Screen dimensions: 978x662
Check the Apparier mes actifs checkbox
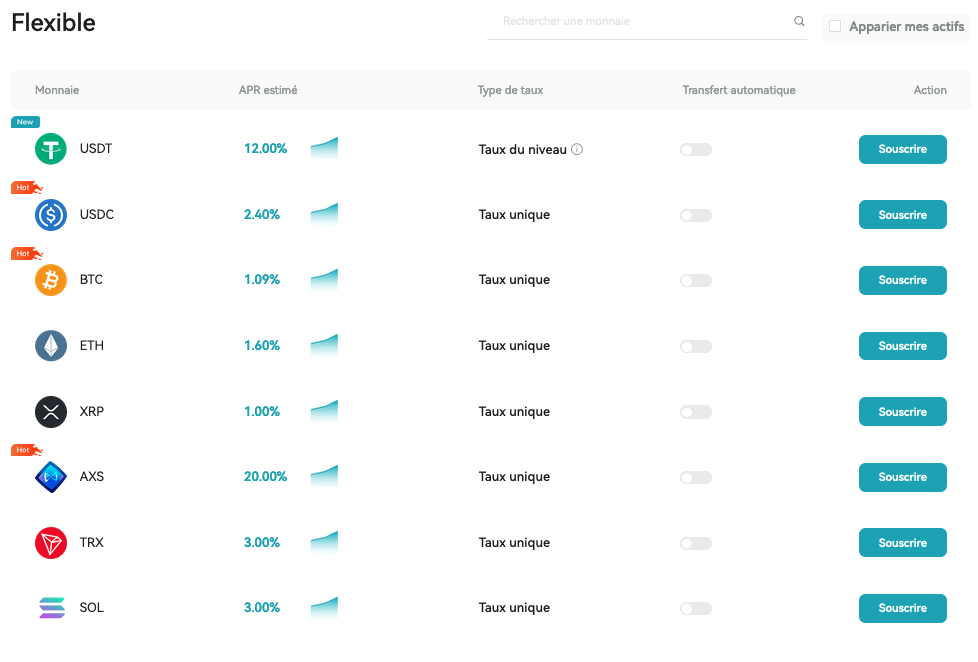pos(835,26)
